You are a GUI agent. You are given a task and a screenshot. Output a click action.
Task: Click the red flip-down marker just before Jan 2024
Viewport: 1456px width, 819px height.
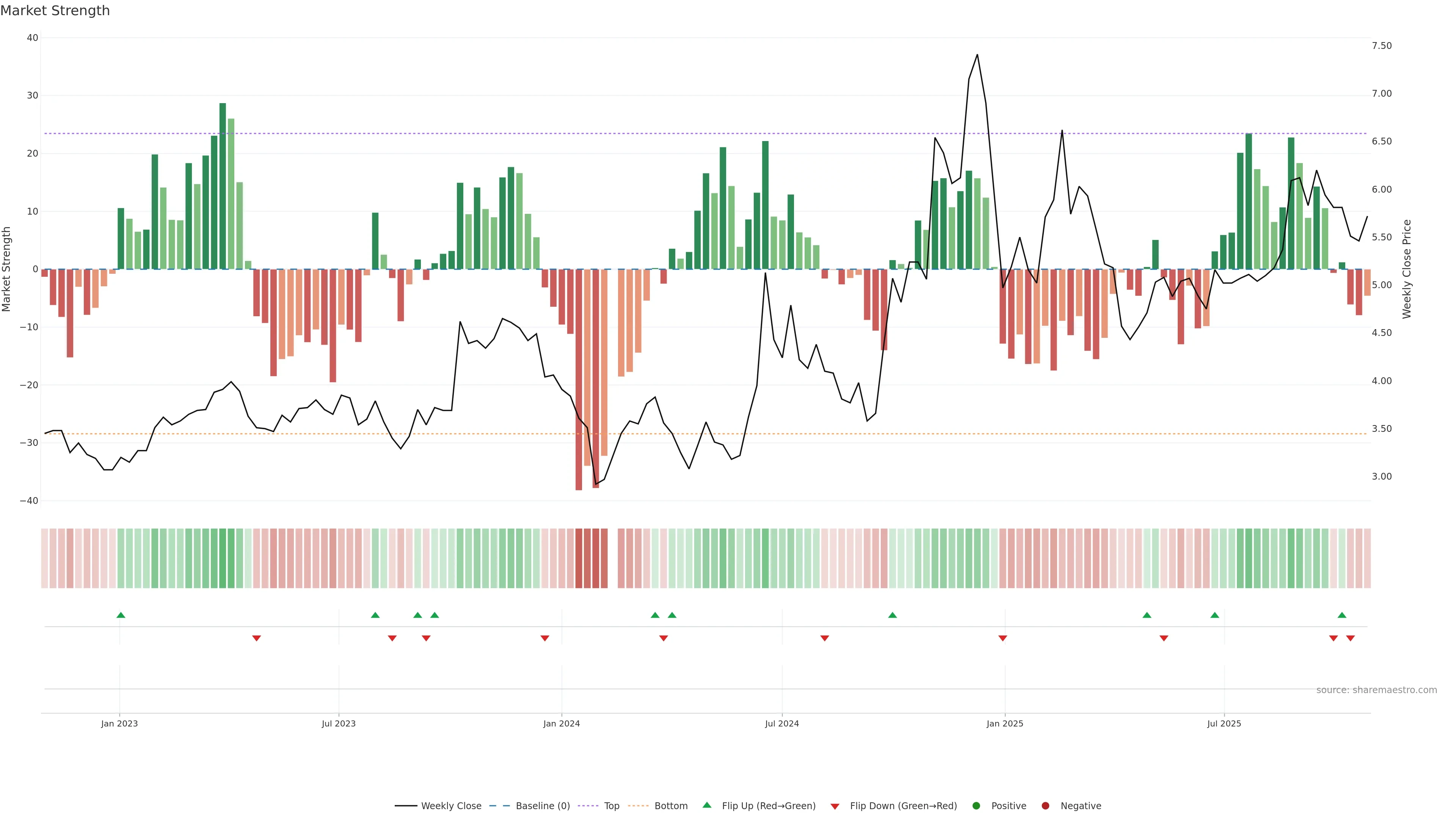545,638
